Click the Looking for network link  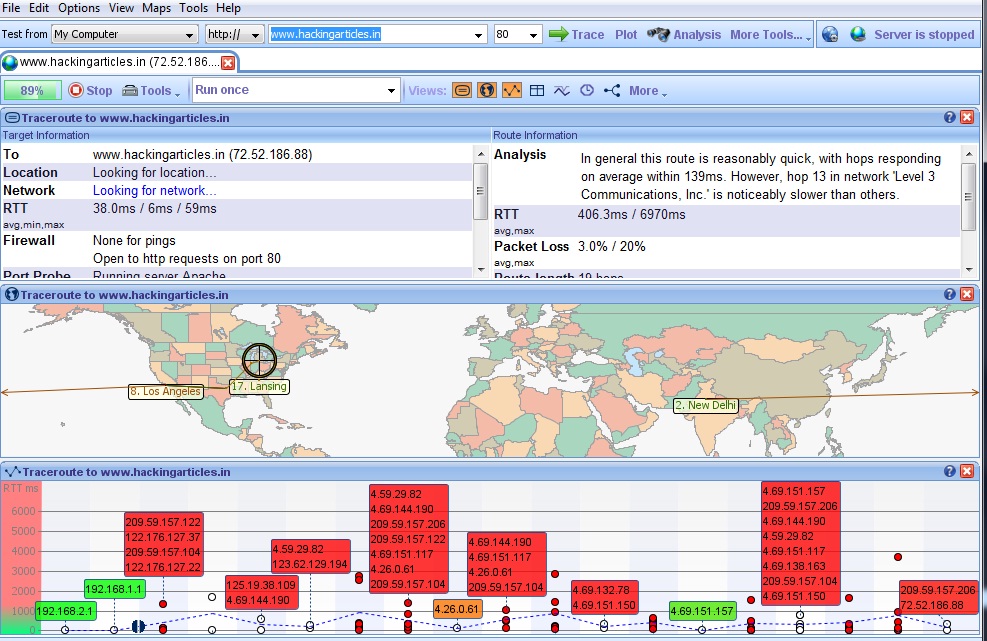pyautogui.click(x=154, y=190)
